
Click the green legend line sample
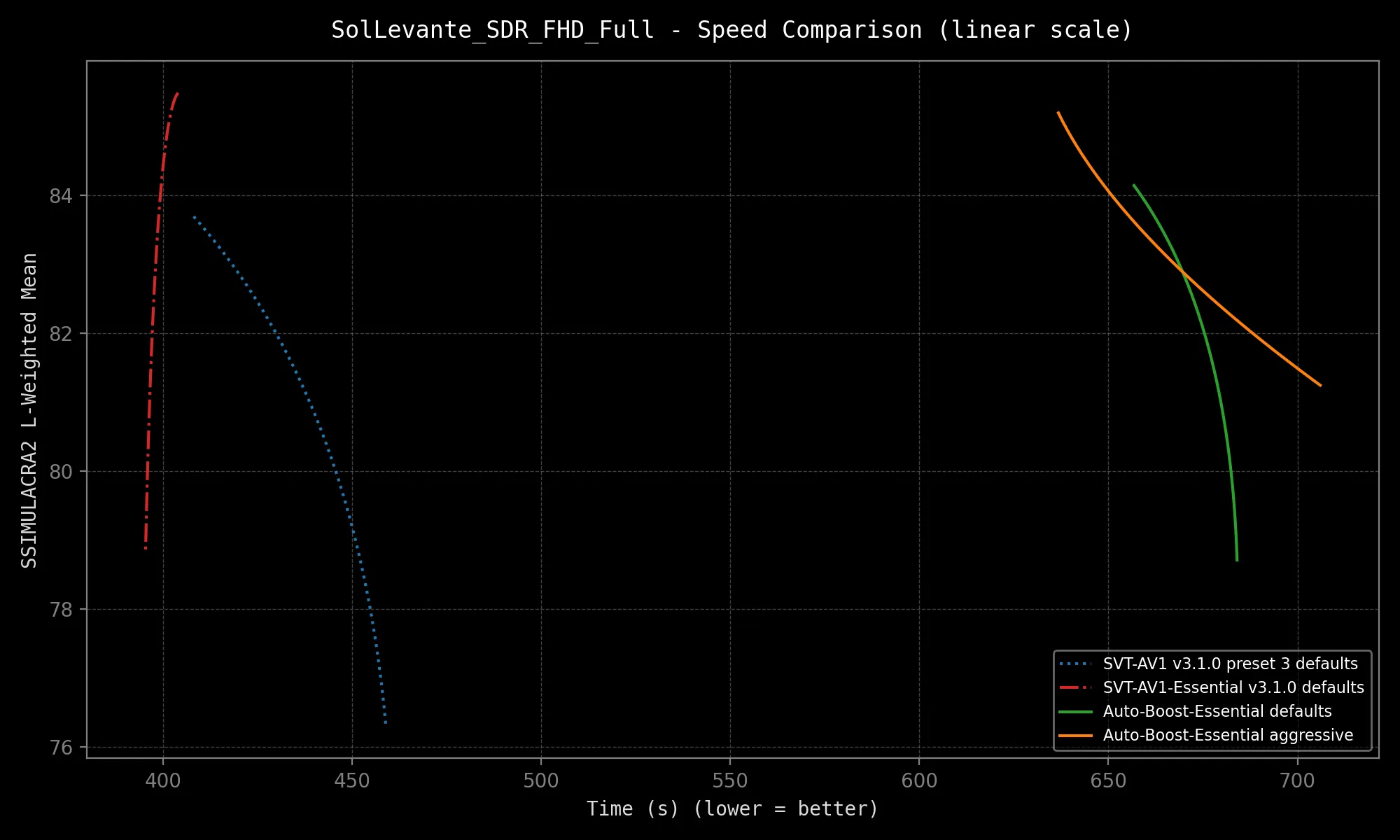1075,711
